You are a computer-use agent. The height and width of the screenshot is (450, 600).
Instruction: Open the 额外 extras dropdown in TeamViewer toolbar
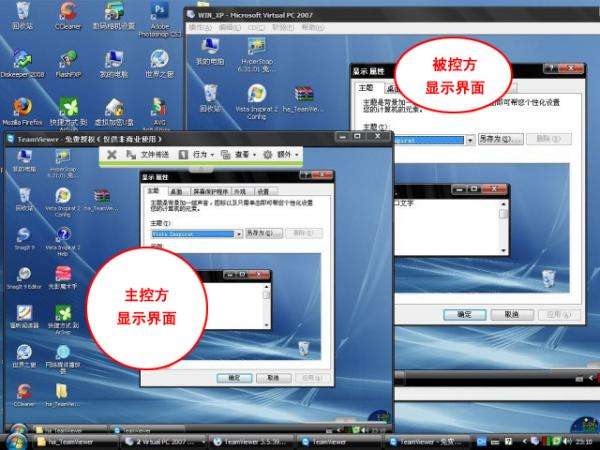[280, 155]
